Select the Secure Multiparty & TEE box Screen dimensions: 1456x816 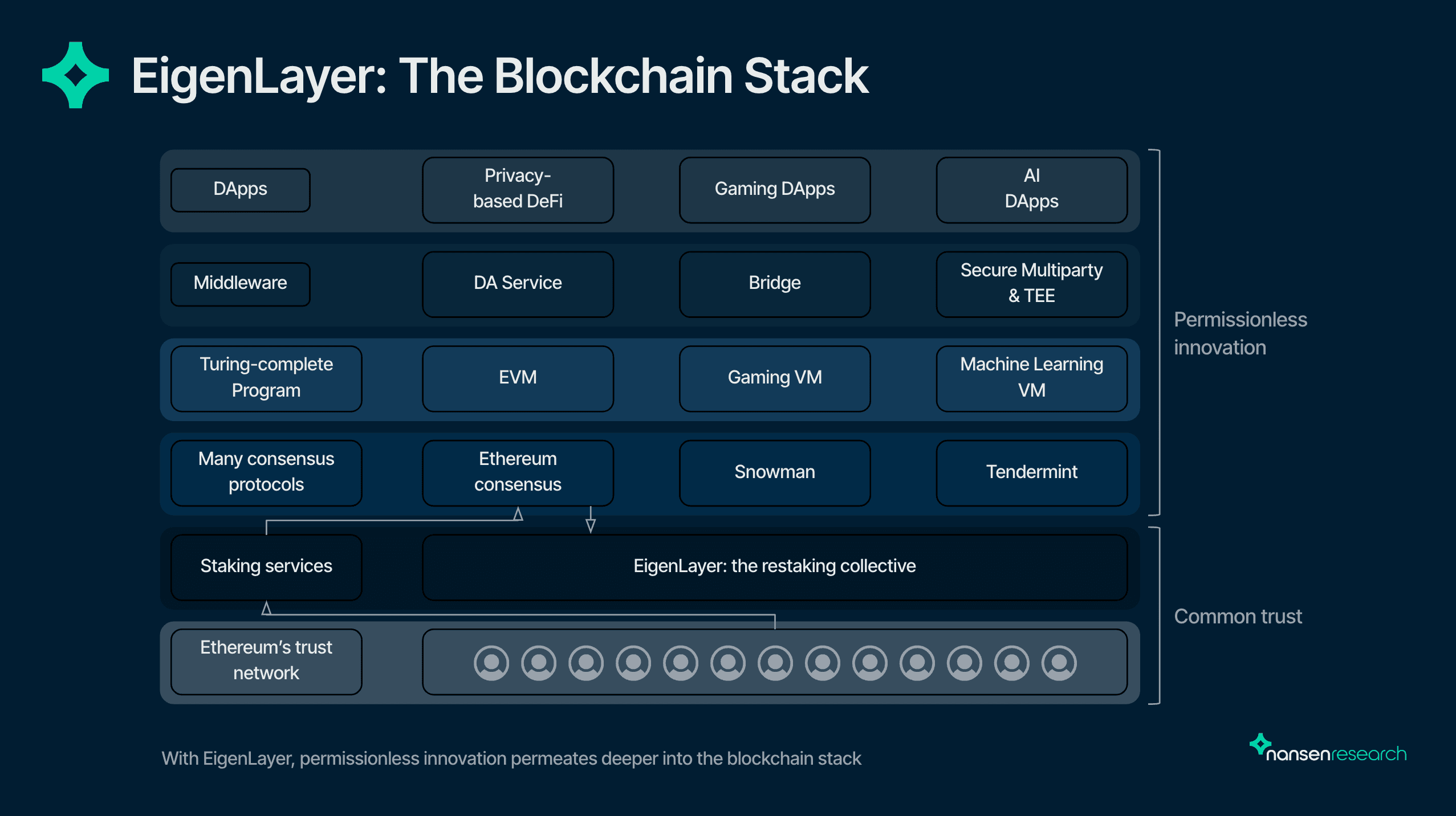1031,284
